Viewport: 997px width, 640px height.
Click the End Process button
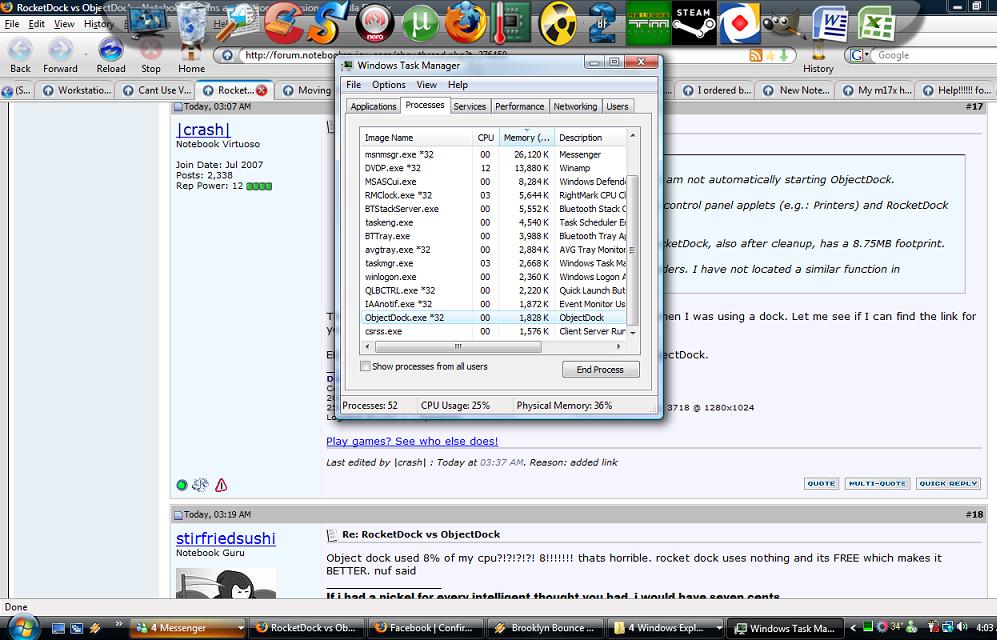600,369
